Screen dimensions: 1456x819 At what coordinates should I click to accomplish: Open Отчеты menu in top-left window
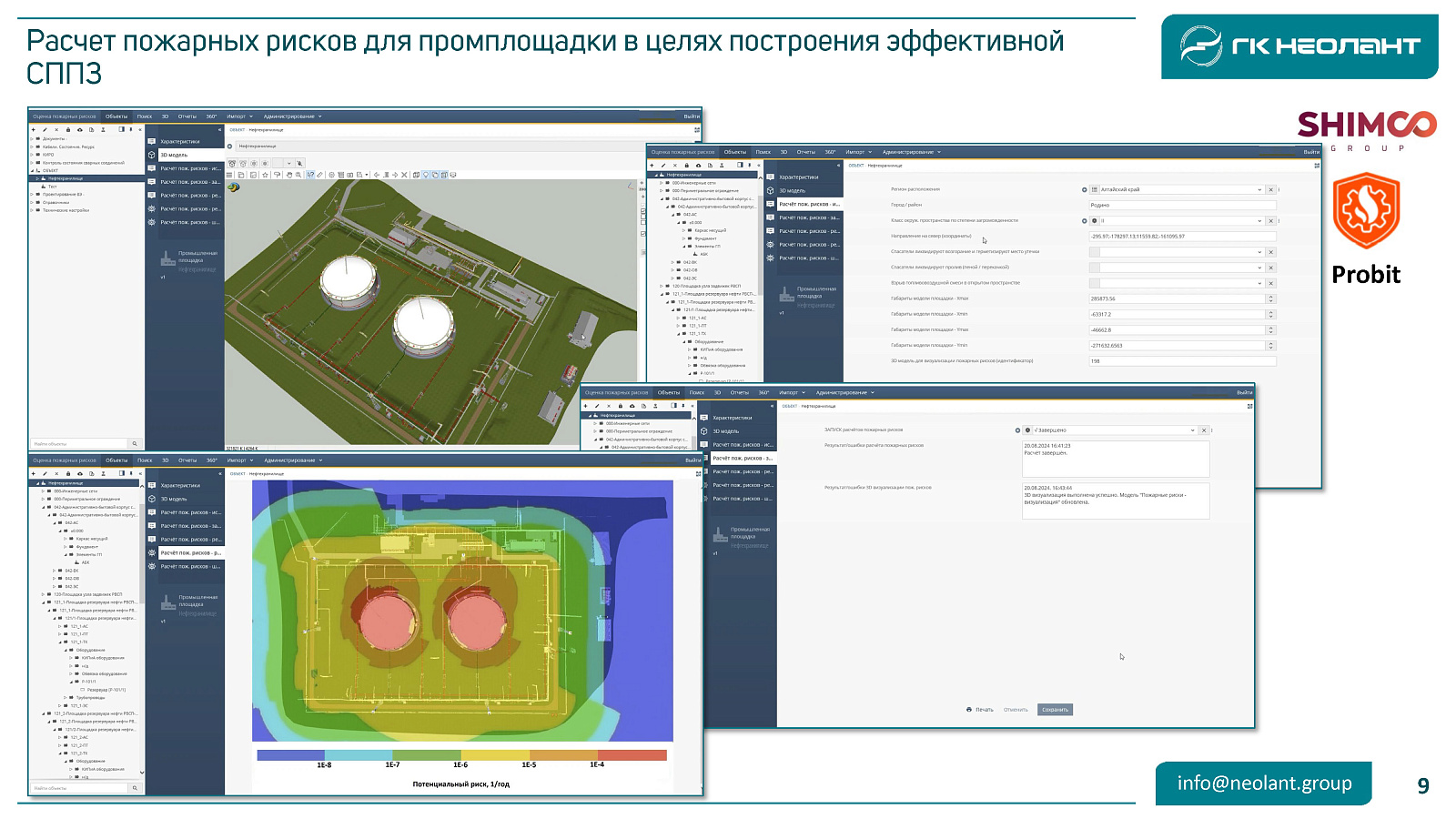click(x=187, y=116)
